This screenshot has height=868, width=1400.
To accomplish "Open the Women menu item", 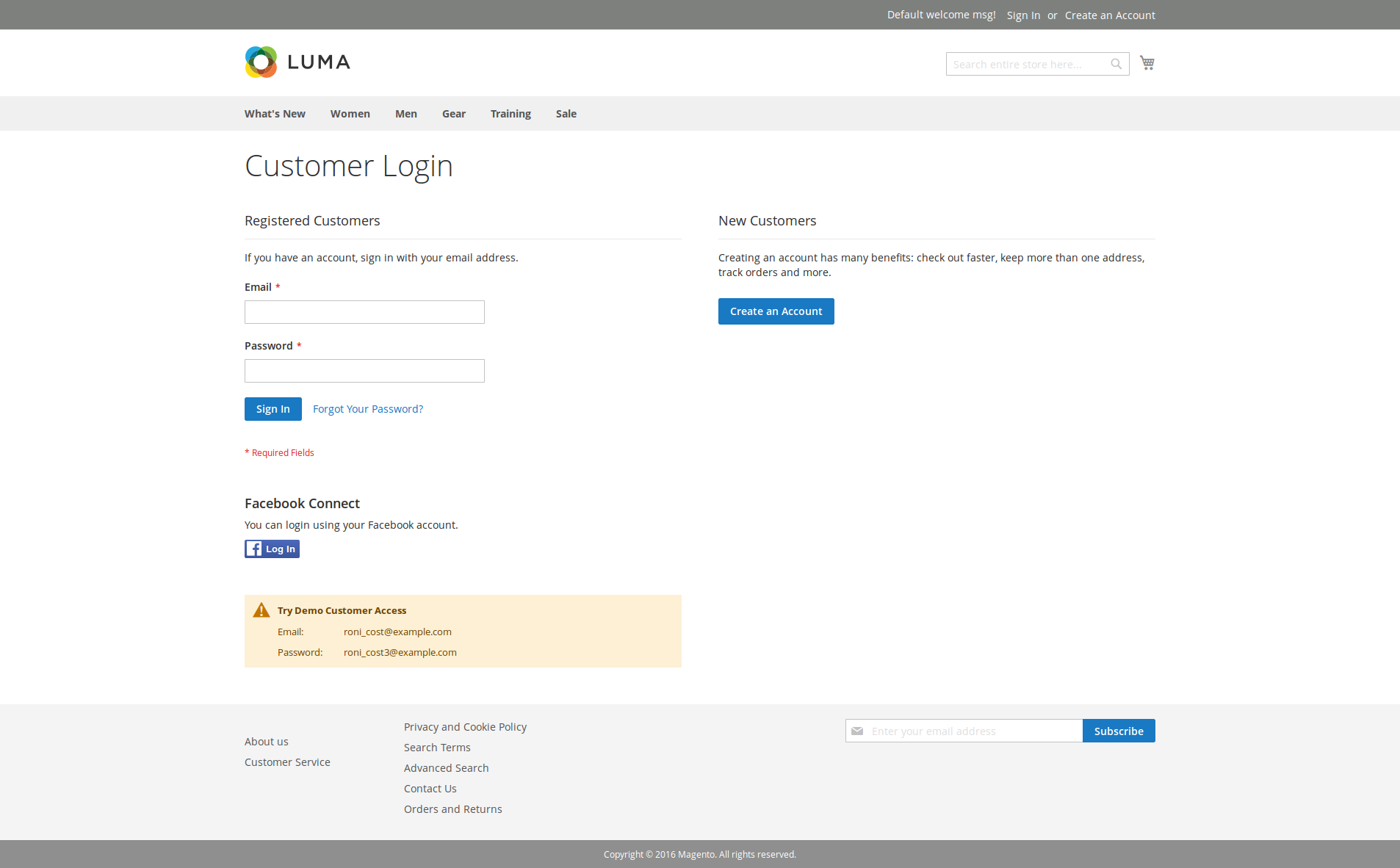I will 350,114.
